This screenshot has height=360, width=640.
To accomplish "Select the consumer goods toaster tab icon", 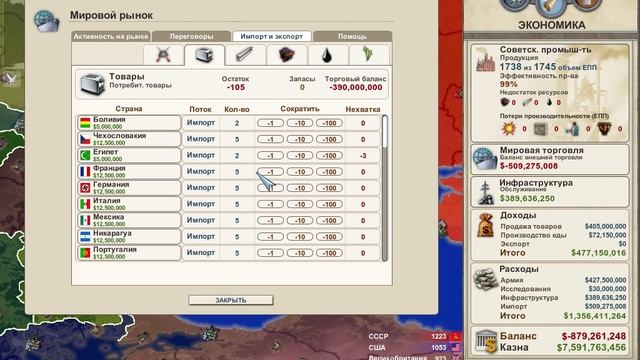I will pyautogui.click(x=204, y=55).
